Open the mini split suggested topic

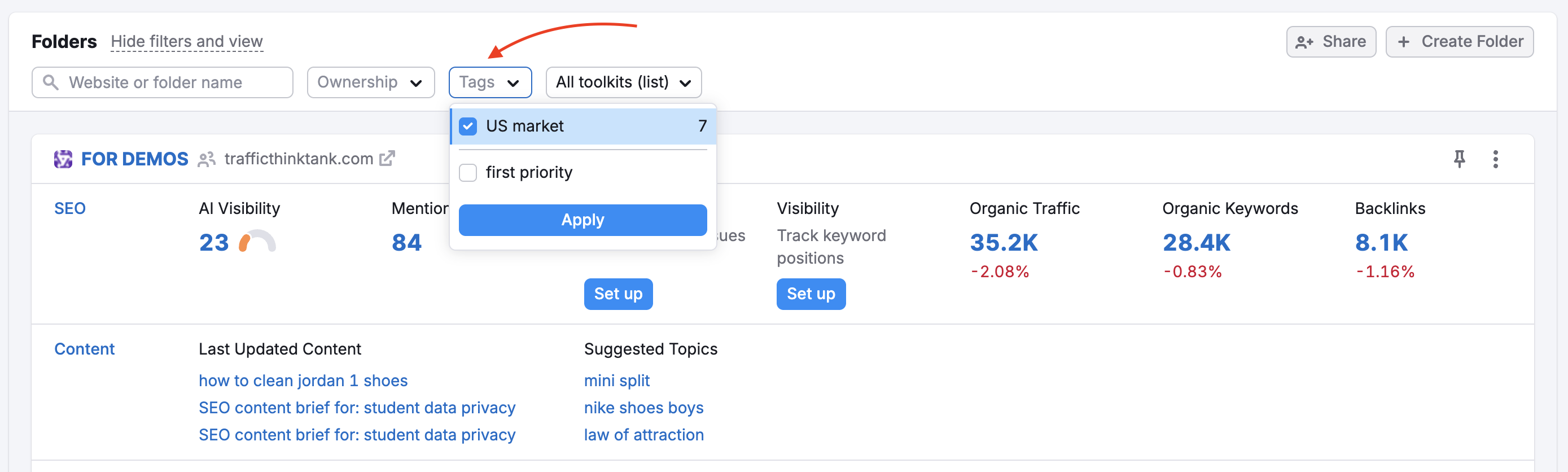pyautogui.click(x=616, y=381)
